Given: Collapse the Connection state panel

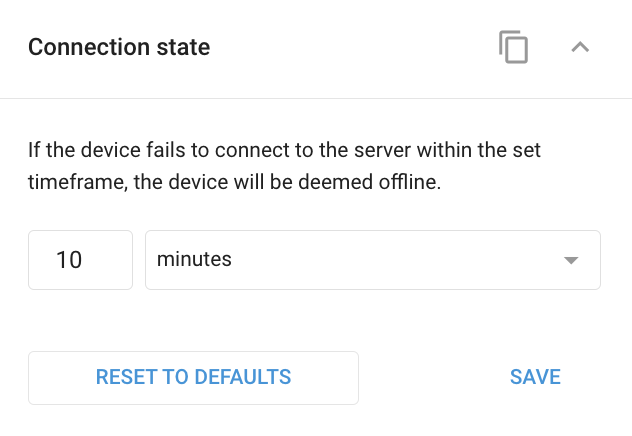Looking at the screenshot, I should tap(580, 47).
